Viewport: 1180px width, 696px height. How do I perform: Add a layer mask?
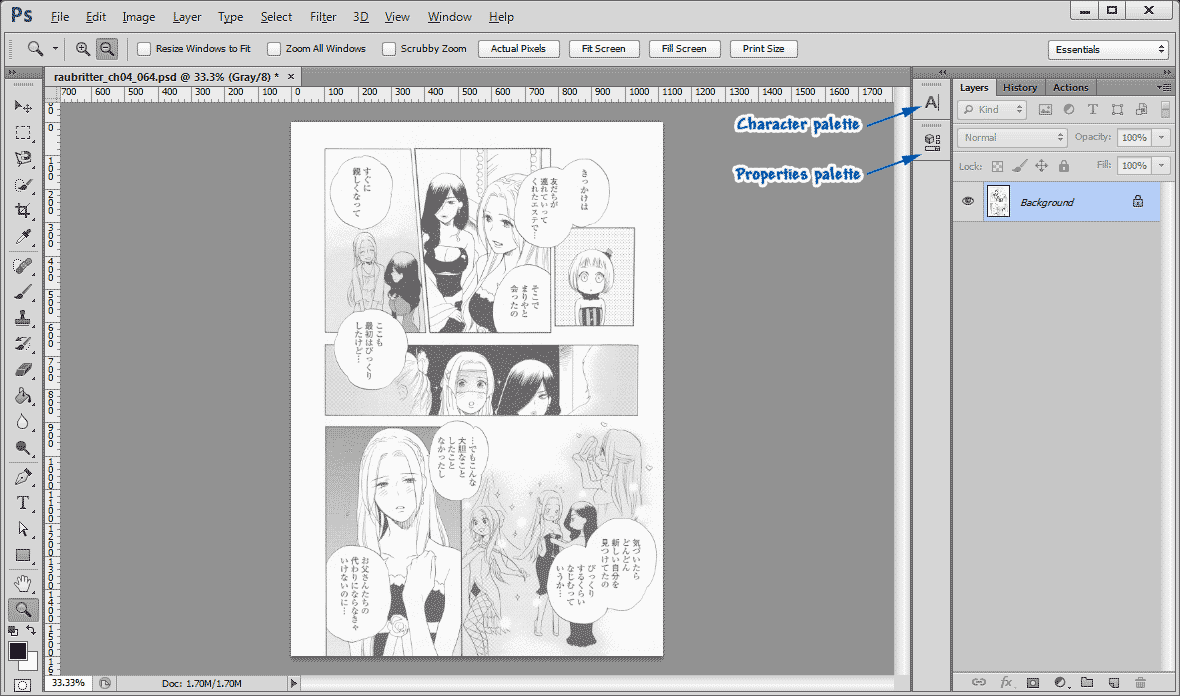coord(1032,682)
